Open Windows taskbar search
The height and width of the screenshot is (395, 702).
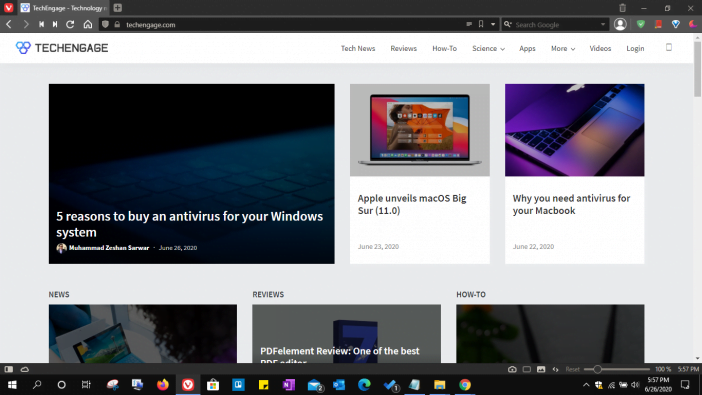pos(37,385)
